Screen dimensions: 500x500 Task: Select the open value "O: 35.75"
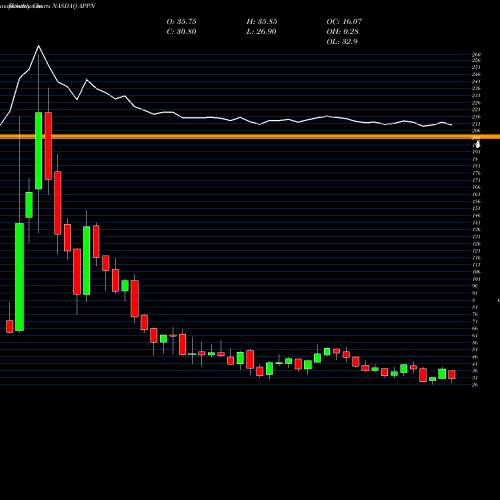(181, 22)
